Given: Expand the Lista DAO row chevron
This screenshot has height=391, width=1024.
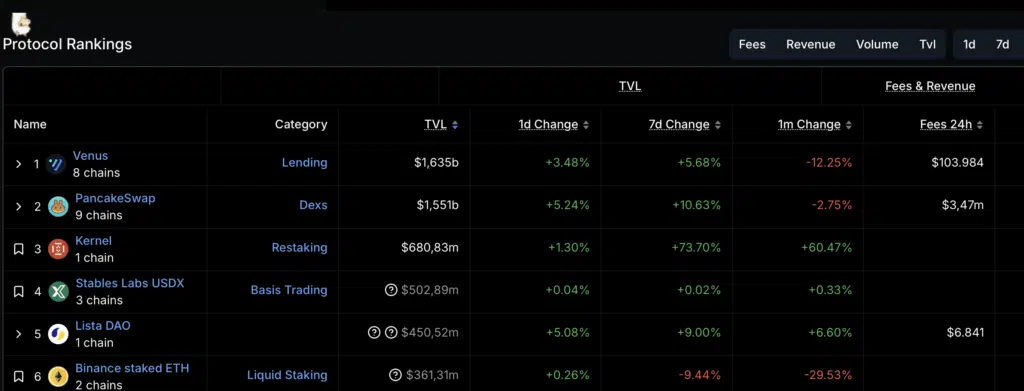Looking at the screenshot, I should tap(19, 334).
